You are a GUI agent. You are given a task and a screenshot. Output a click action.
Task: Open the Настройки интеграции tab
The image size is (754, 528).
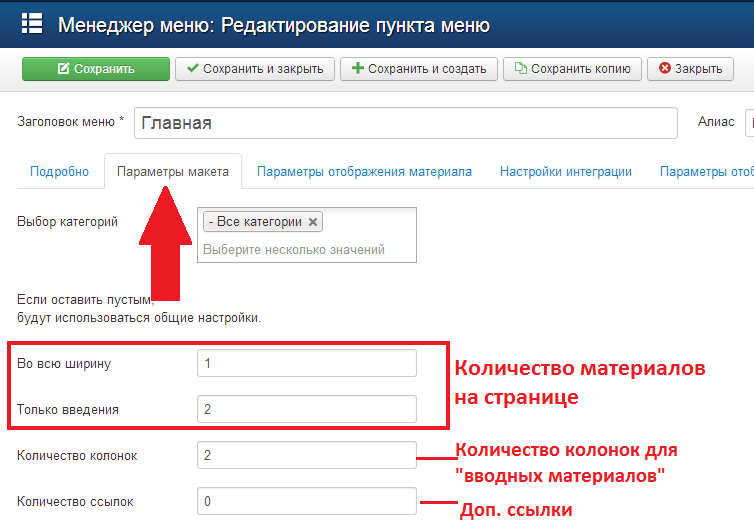[566, 171]
